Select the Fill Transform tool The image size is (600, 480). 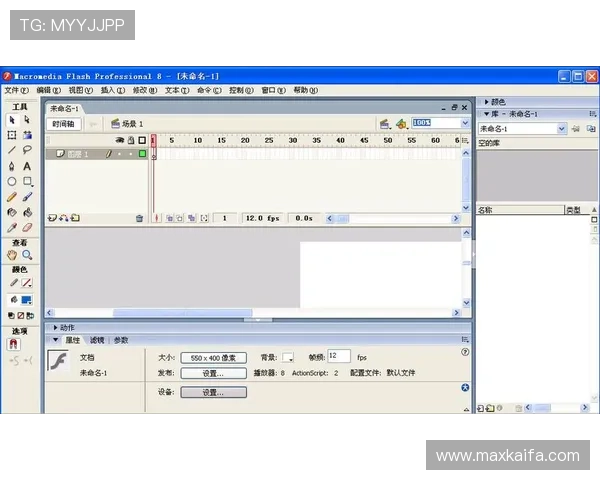[x=27, y=135]
